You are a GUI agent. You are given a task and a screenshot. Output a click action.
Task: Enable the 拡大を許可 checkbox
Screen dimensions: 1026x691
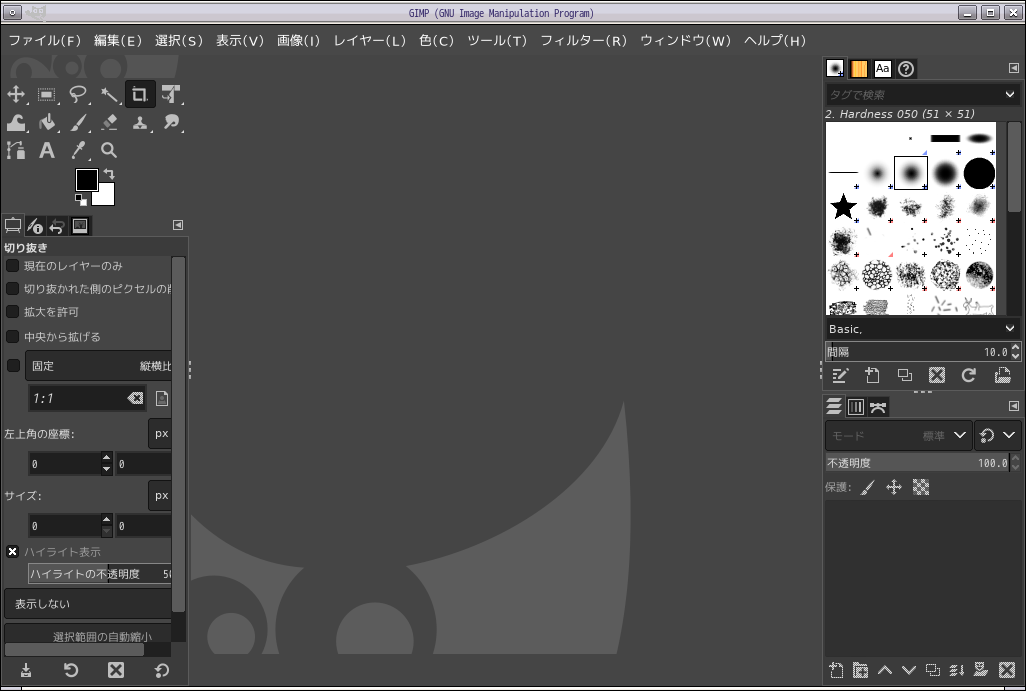click(12, 311)
